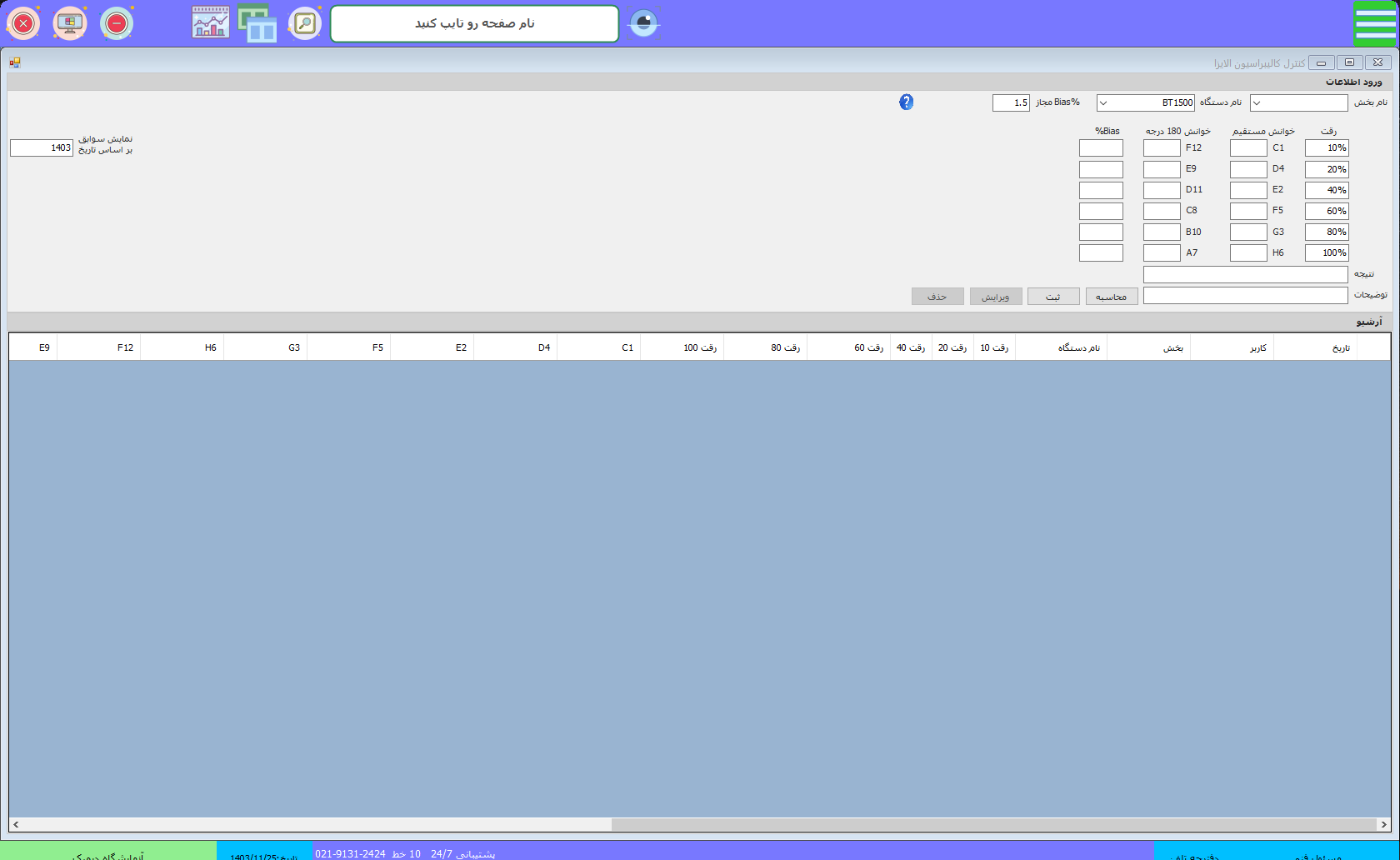Screen dimensions: 1400x860
Task: Click the page name search box
Action: [474, 23]
